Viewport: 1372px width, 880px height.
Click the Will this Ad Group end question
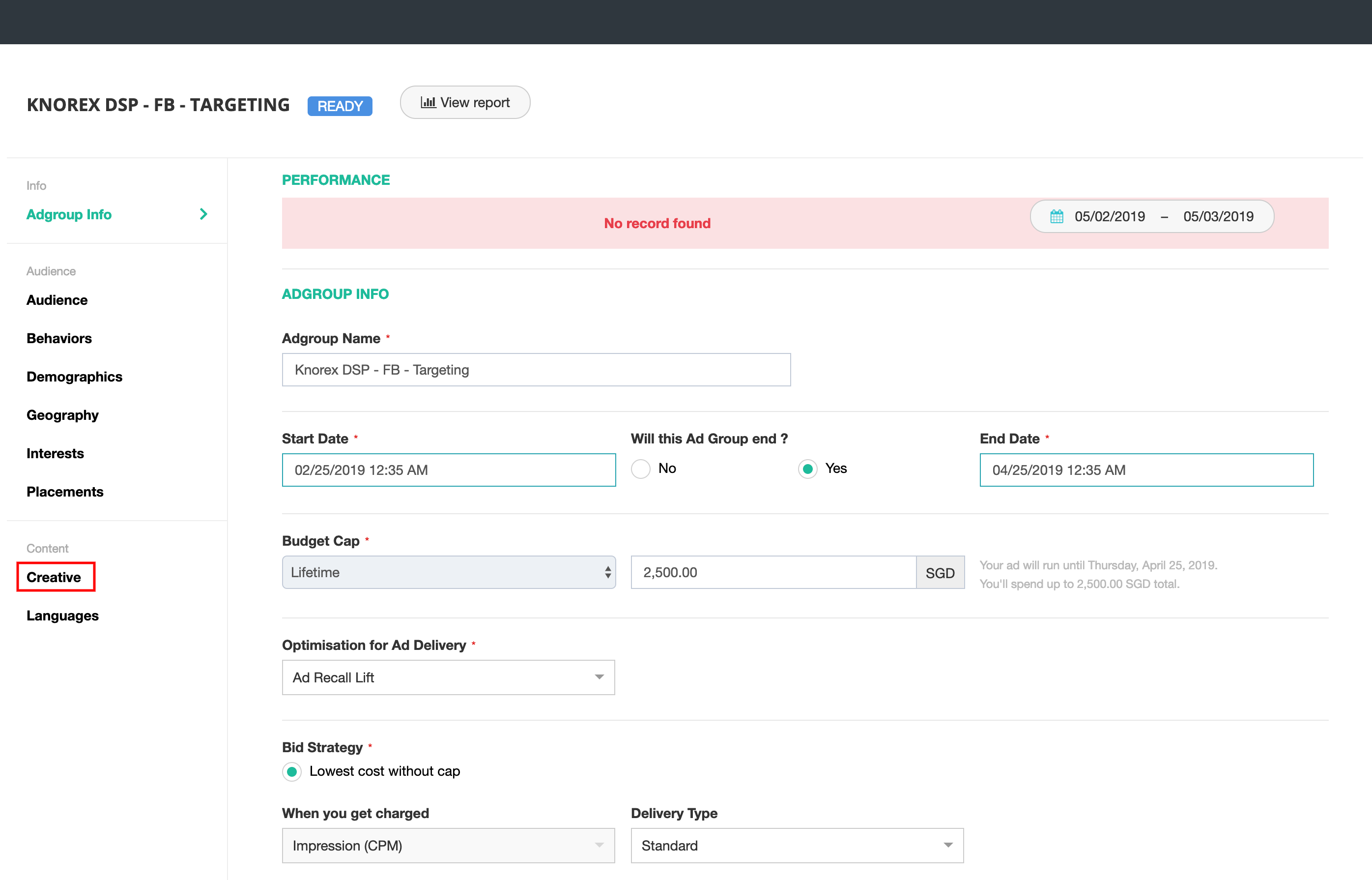[709, 439]
